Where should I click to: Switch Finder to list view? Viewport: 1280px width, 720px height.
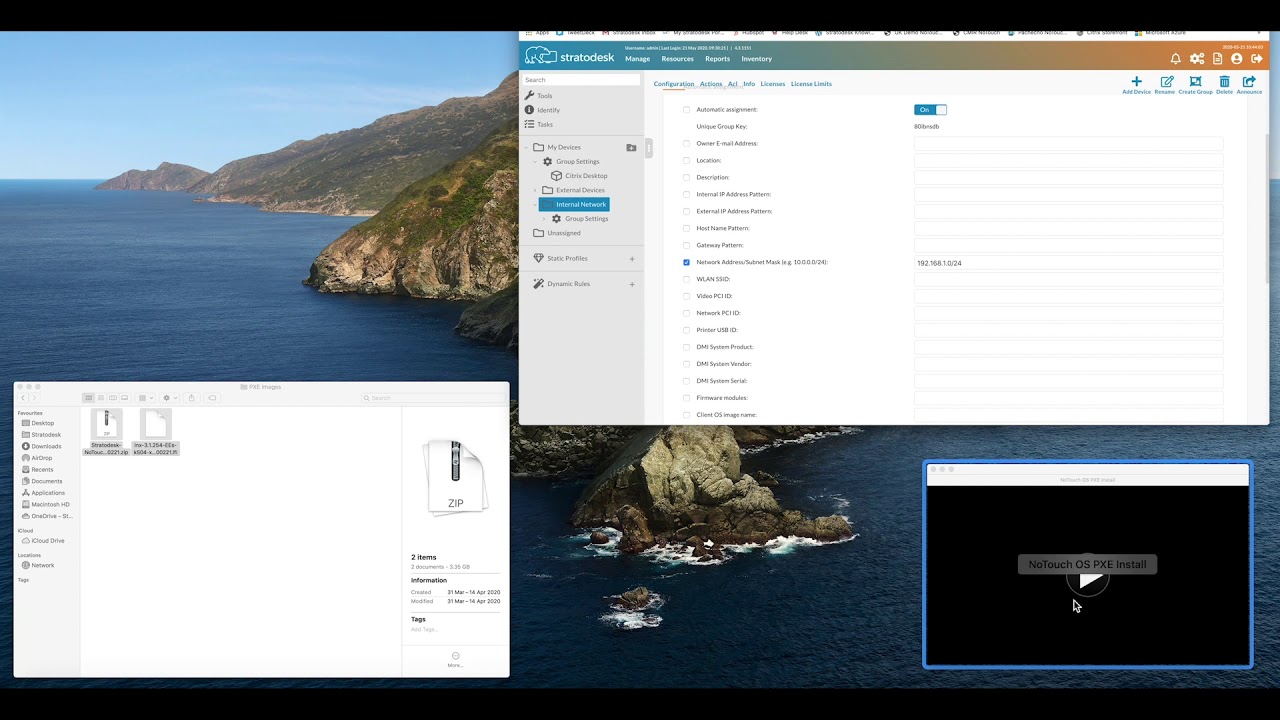tap(101, 398)
